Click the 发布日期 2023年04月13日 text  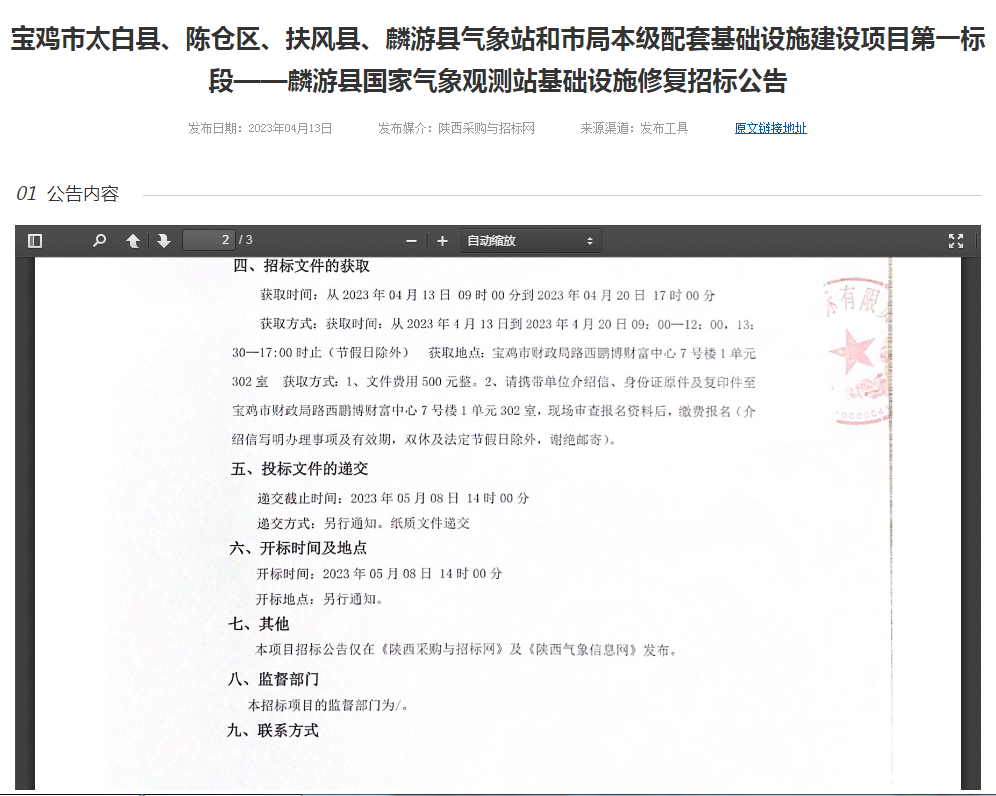coord(260,128)
